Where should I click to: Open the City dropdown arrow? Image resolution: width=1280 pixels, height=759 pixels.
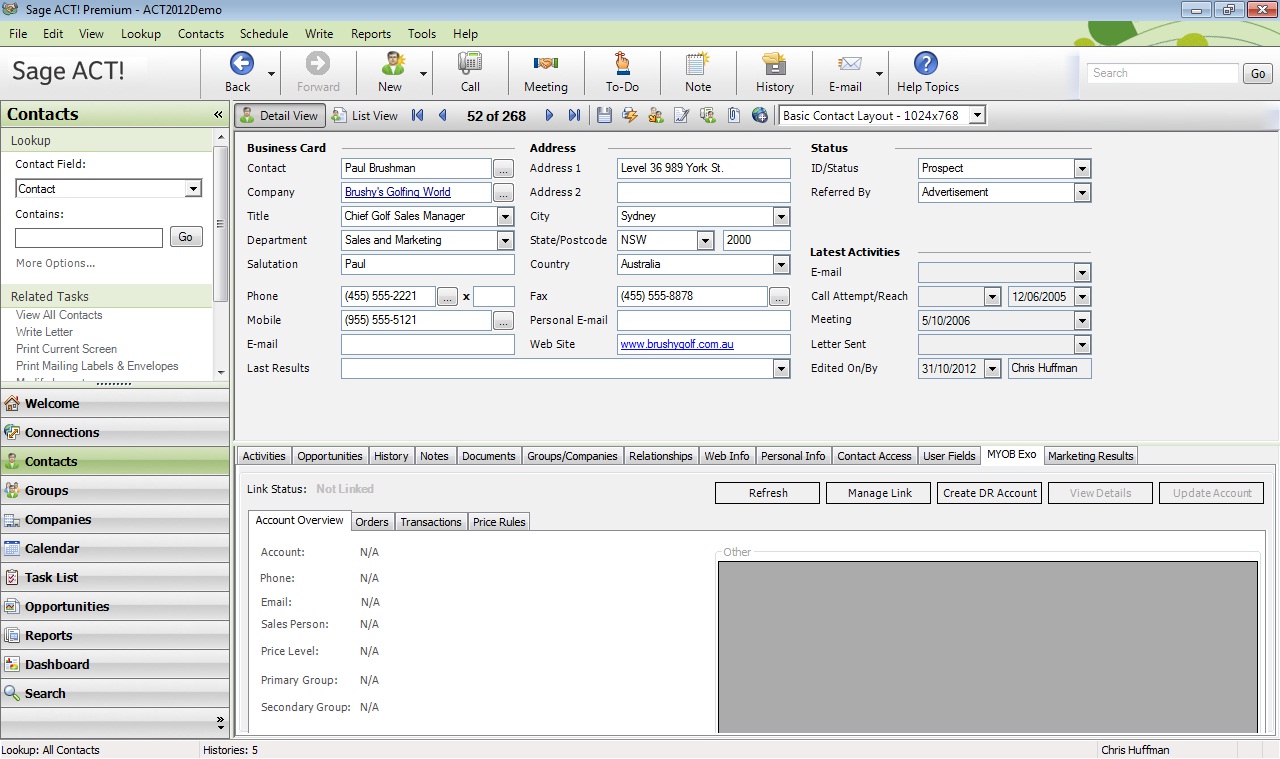coord(781,216)
